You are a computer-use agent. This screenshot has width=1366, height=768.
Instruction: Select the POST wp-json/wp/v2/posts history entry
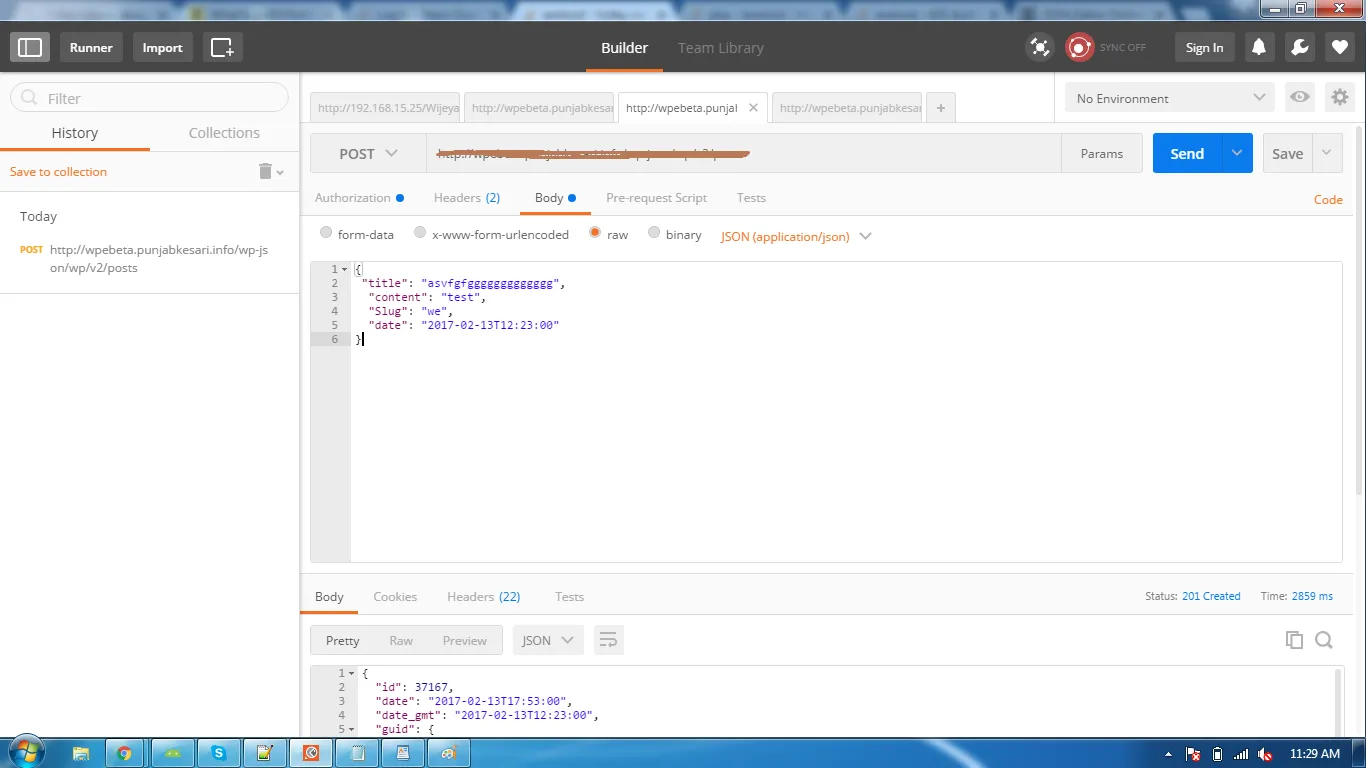pos(150,258)
